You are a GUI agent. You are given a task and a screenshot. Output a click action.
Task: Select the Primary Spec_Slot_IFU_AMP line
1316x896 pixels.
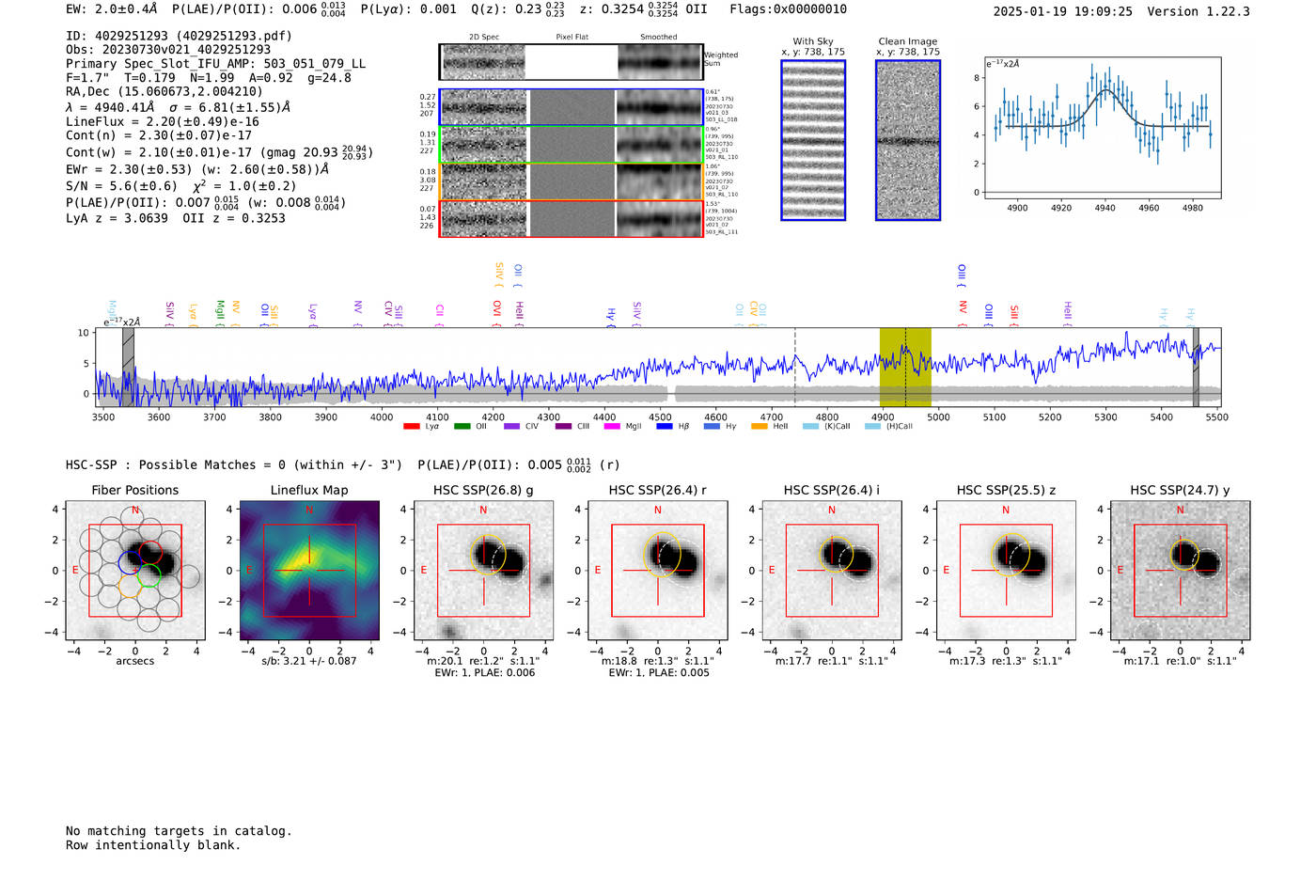pyautogui.click(x=215, y=63)
